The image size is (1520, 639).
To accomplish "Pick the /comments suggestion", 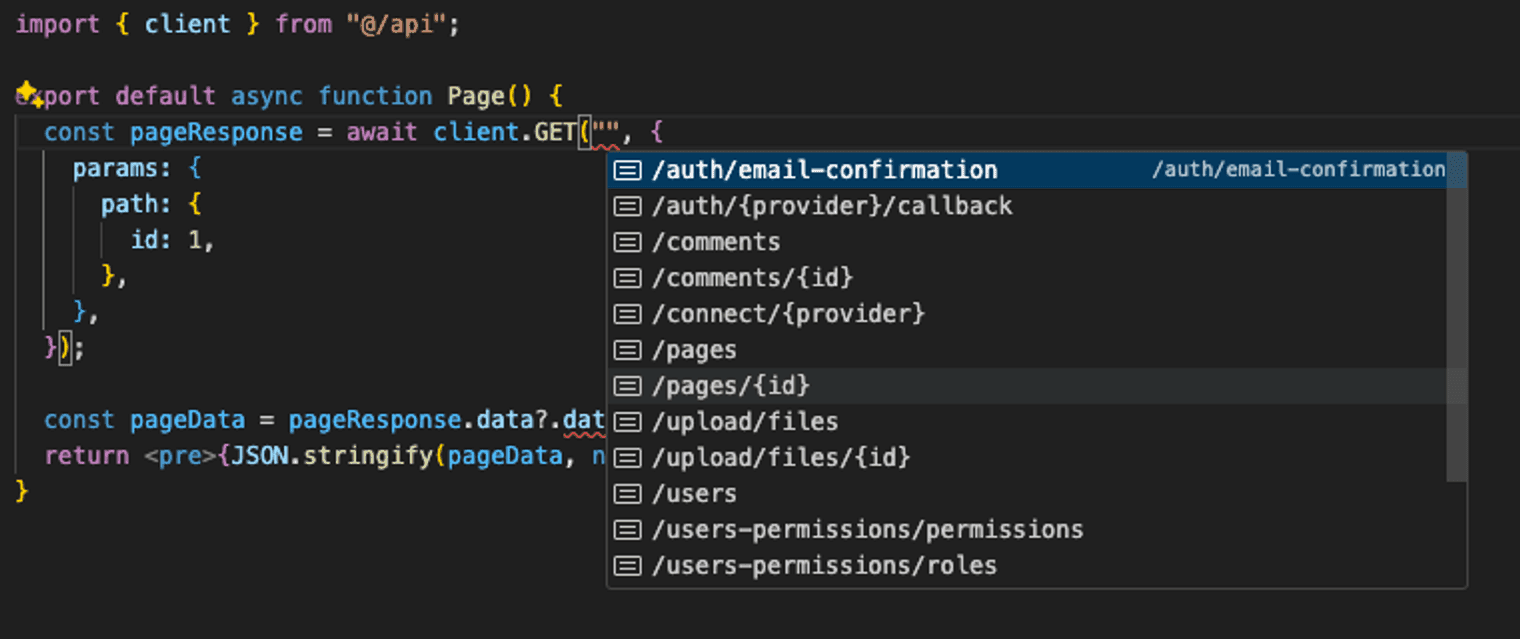I will click(1028, 242).
